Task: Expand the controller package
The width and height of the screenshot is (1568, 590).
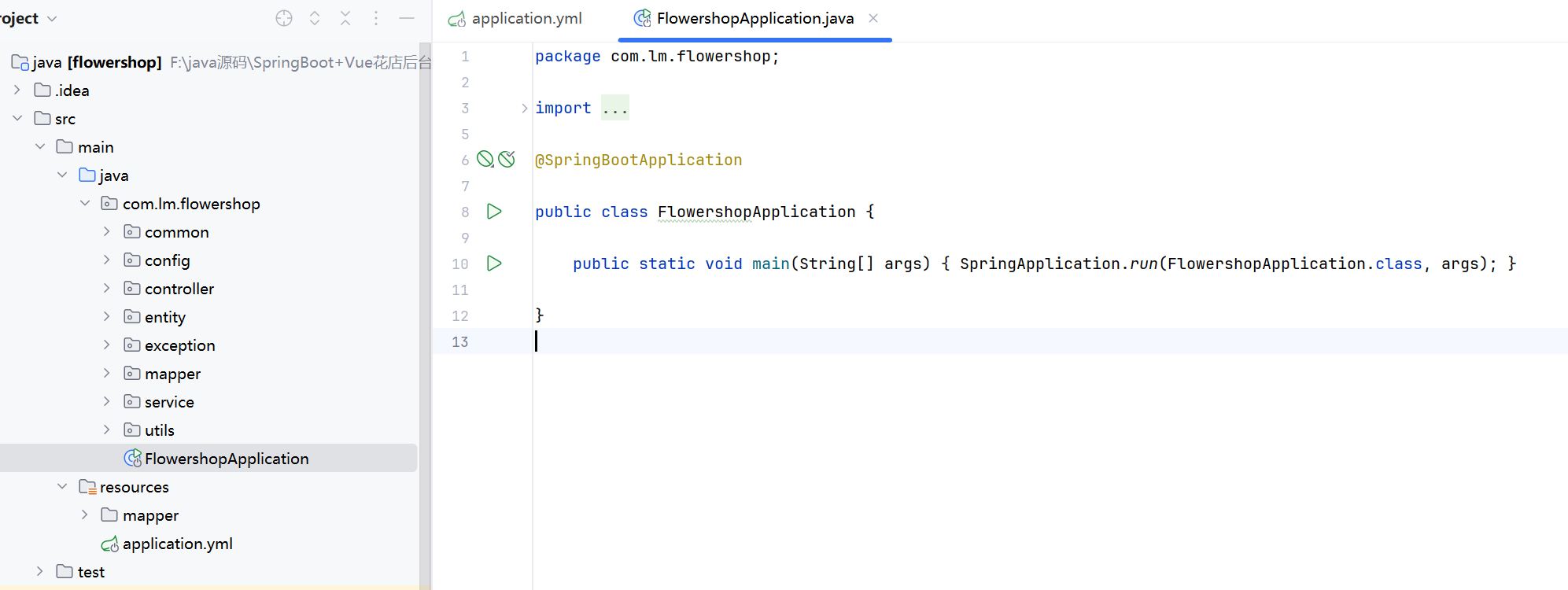Action: pos(107,288)
